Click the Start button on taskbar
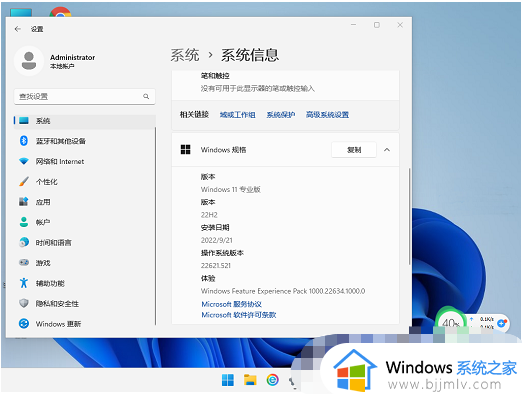 (228, 380)
